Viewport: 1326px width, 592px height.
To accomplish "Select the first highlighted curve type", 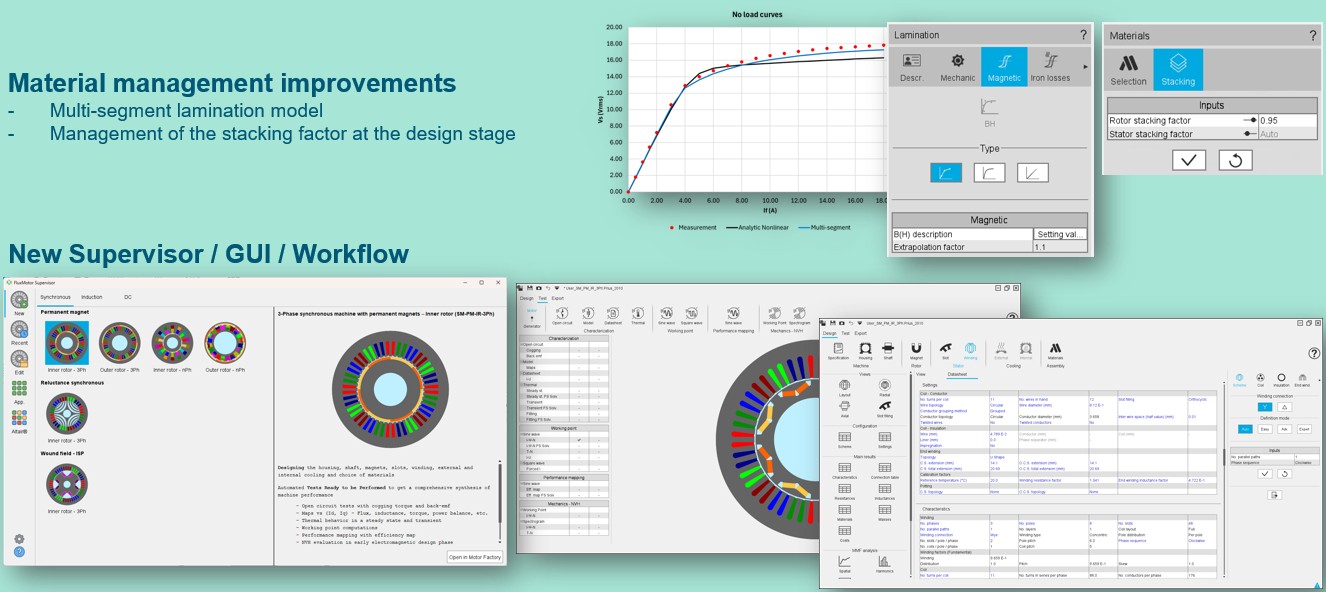I will [x=946, y=172].
